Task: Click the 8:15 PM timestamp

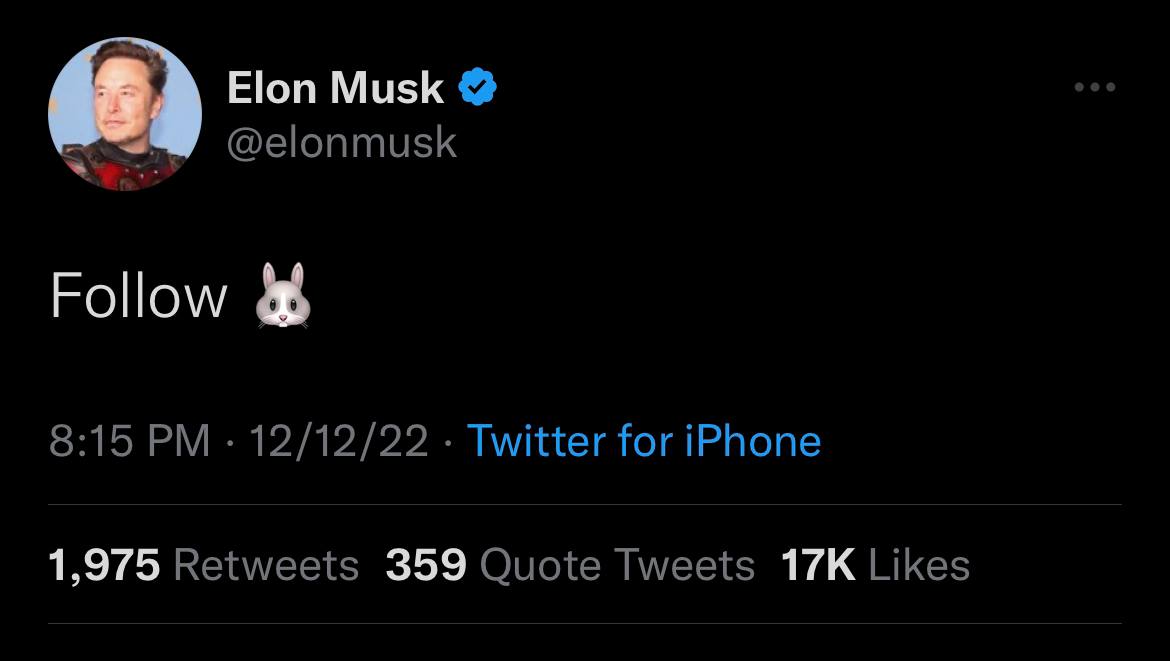Action: tap(130, 441)
